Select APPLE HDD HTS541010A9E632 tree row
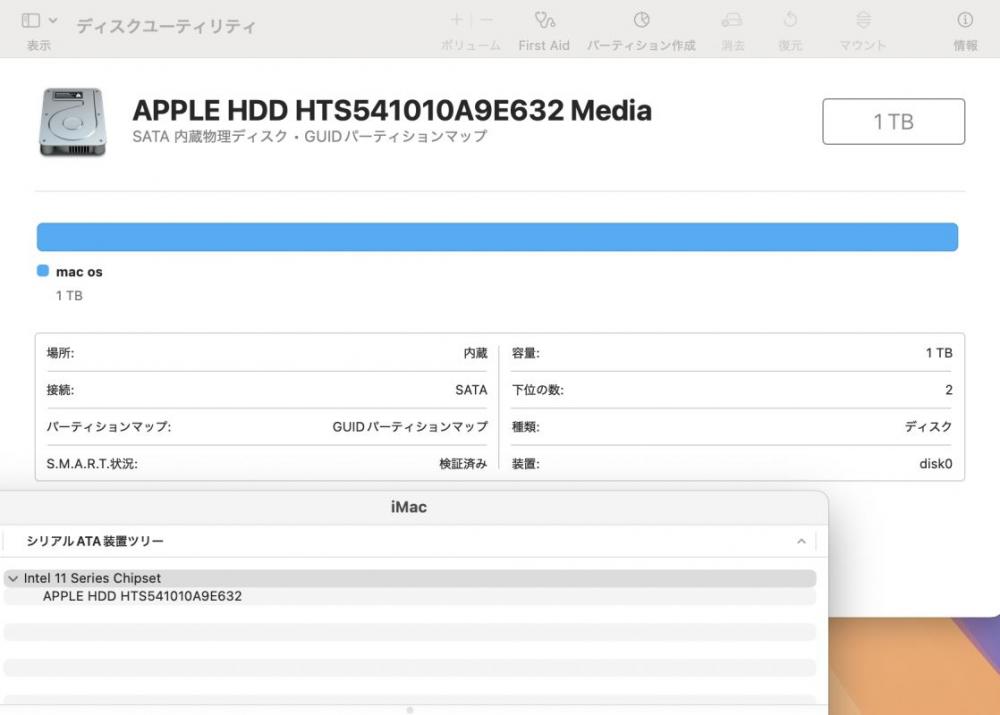Viewport: 1000px width, 715px height. [409, 596]
